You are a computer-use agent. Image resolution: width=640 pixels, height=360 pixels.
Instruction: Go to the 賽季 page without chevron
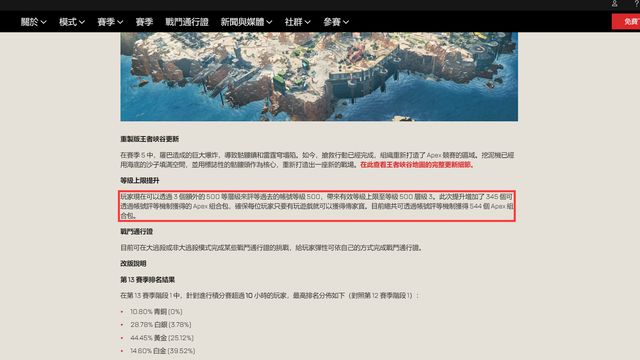click(144, 22)
